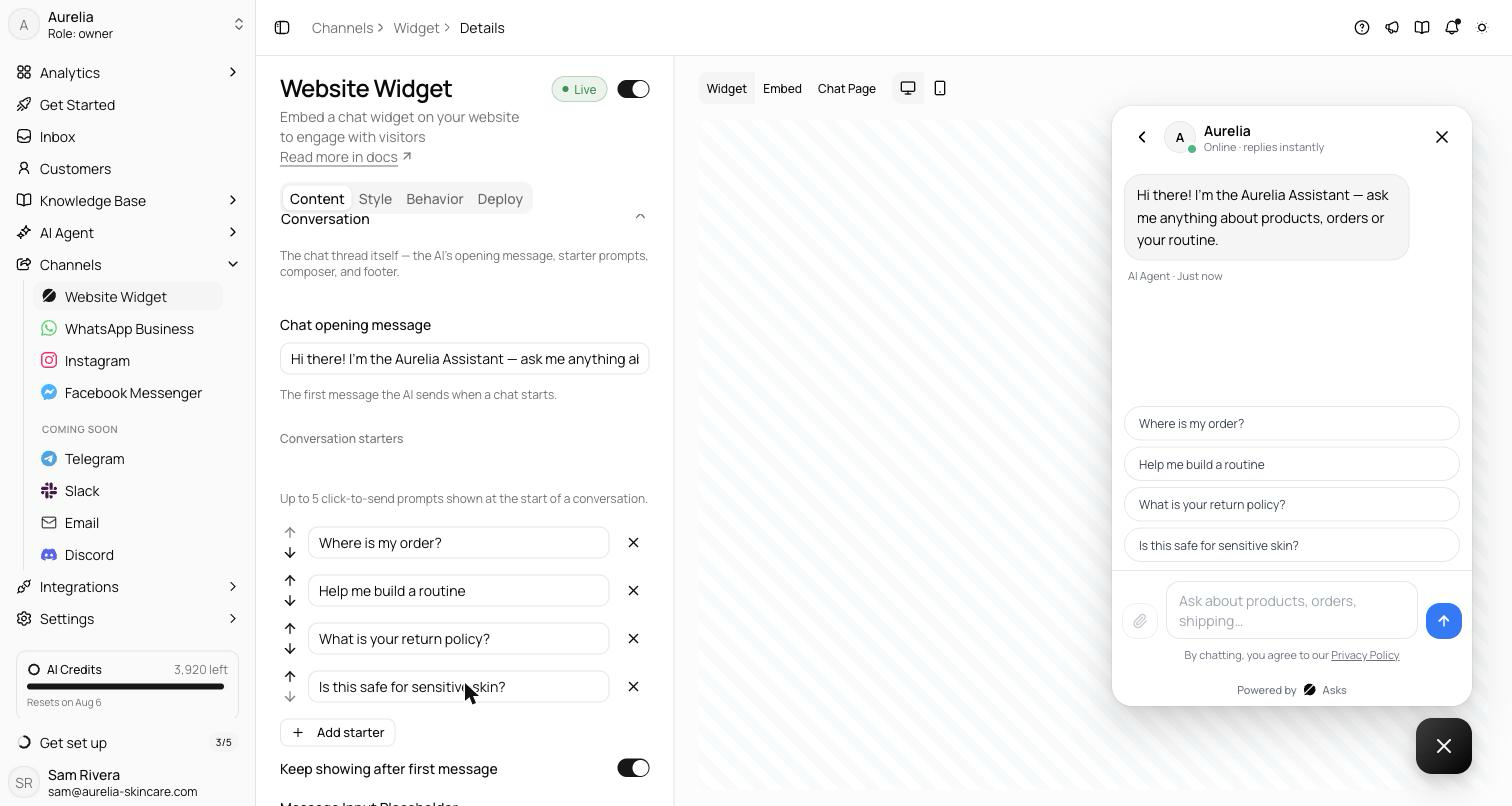The height and width of the screenshot is (806, 1512).
Task: Open WhatsApp Business channel
Action: coord(128,329)
